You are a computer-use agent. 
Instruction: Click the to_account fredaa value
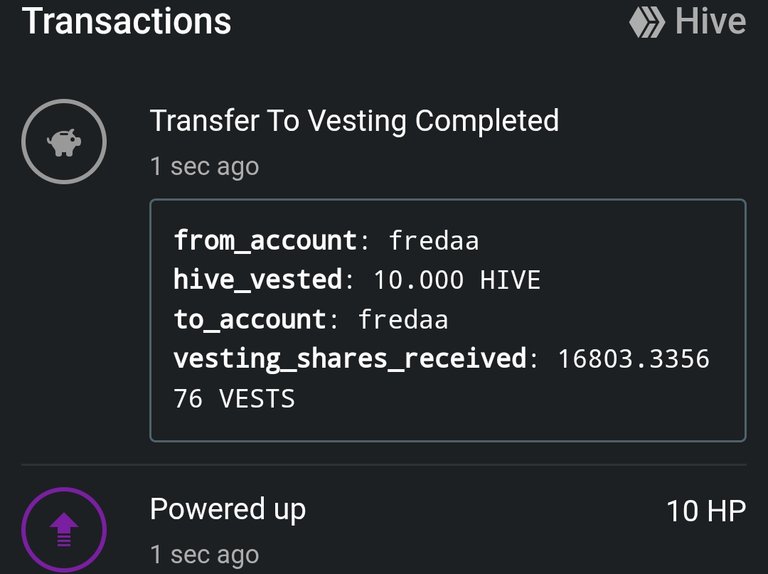pos(403,320)
